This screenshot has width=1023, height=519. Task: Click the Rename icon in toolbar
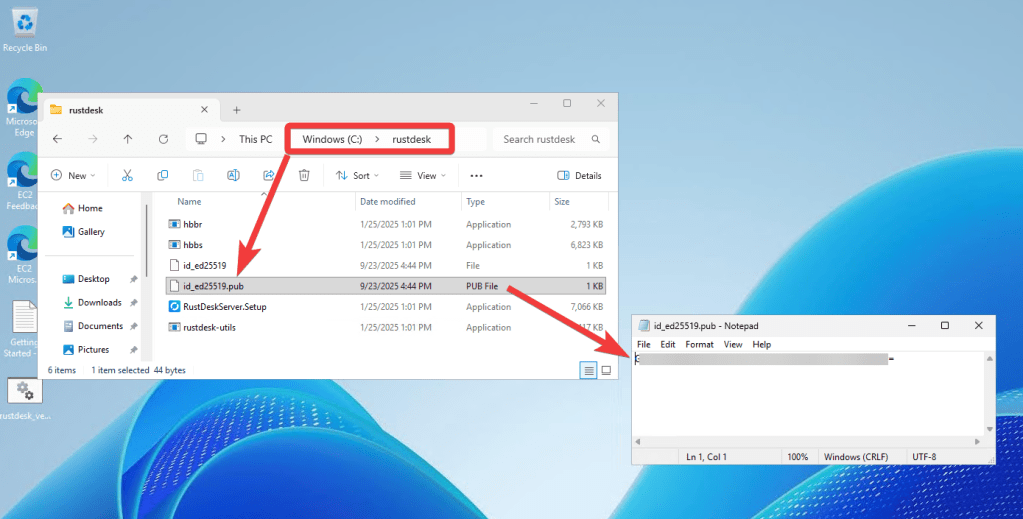pos(233,175)
